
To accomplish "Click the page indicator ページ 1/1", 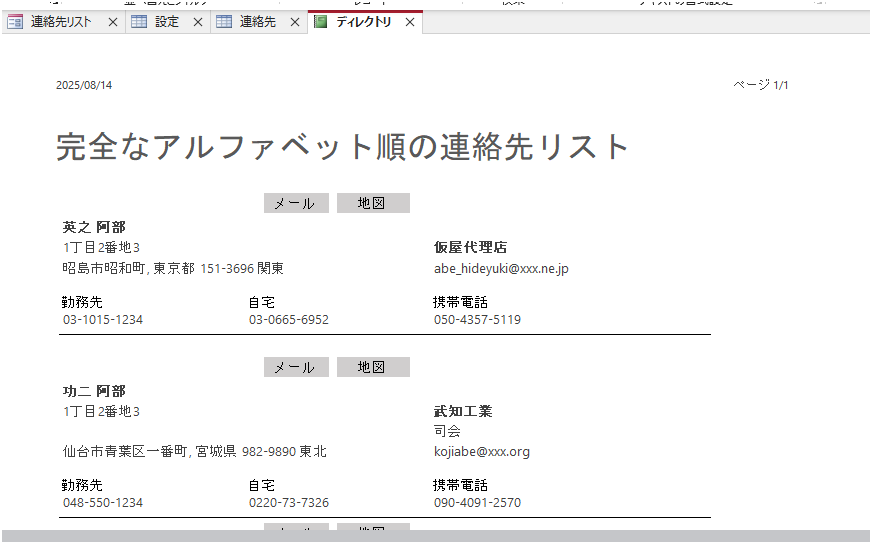I will pos(760,85).
